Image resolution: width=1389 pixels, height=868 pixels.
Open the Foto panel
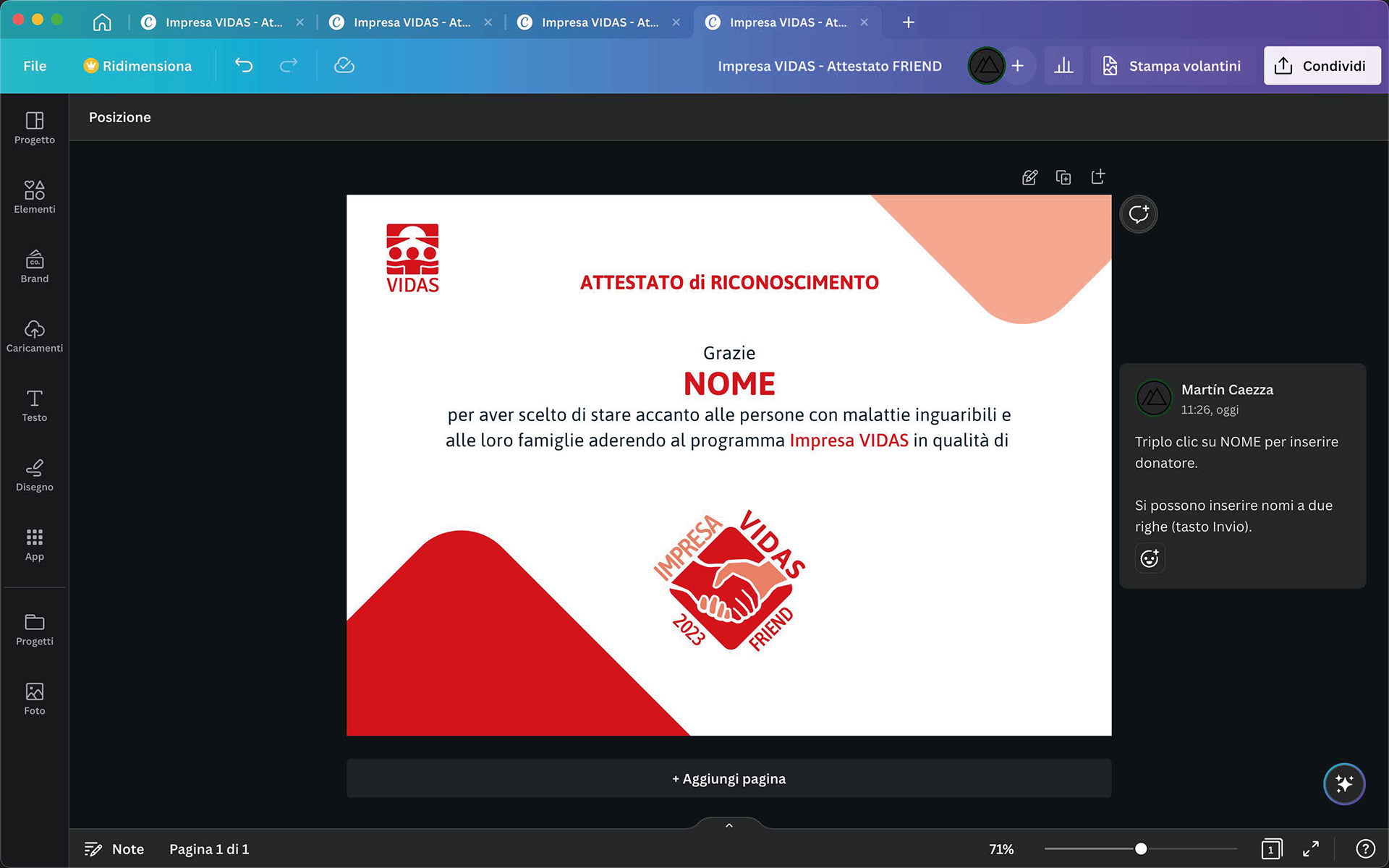click(34, 699)
